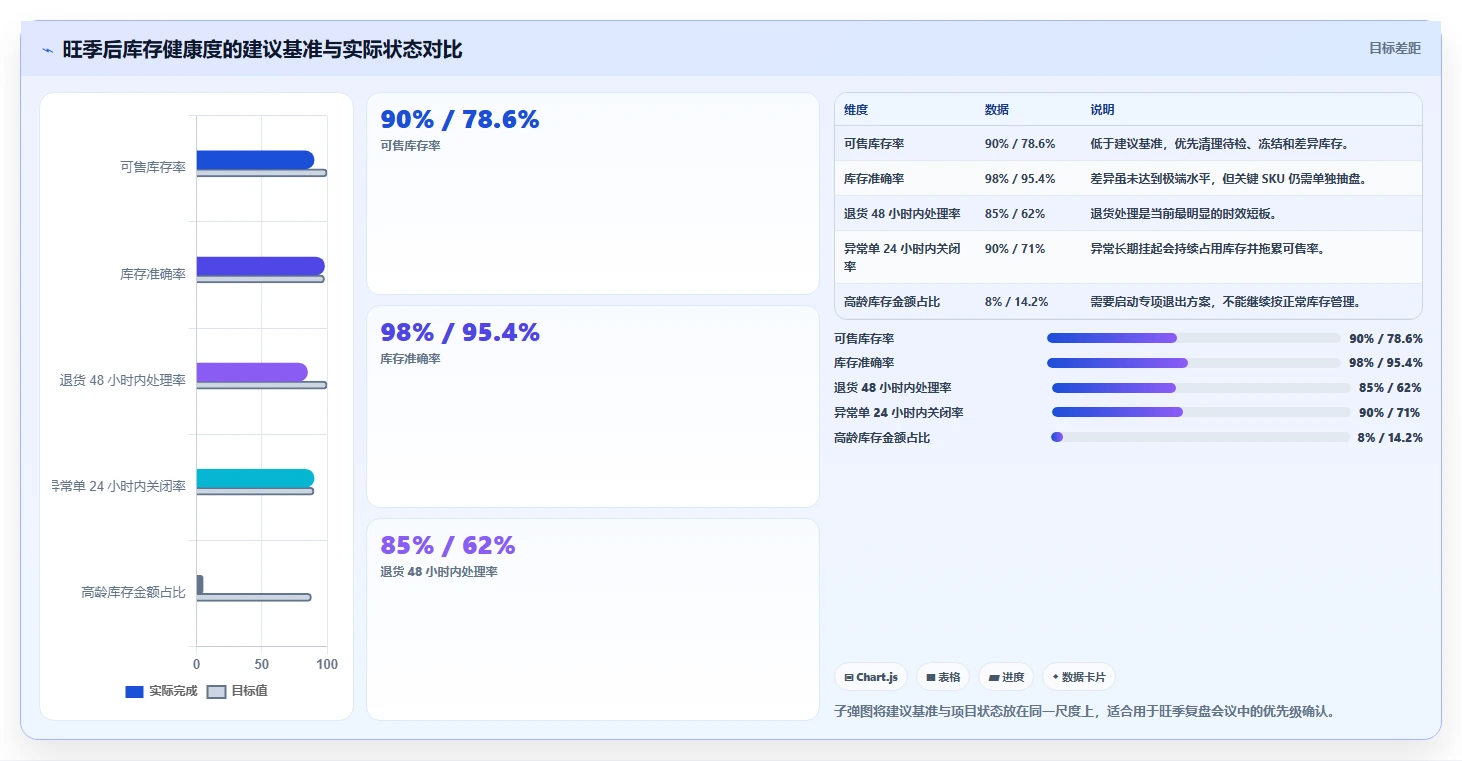Open the 90% / 78.6% data card
Viewport: 1462px width, 761px height.
pyautogui.click(x=593, y=194)
